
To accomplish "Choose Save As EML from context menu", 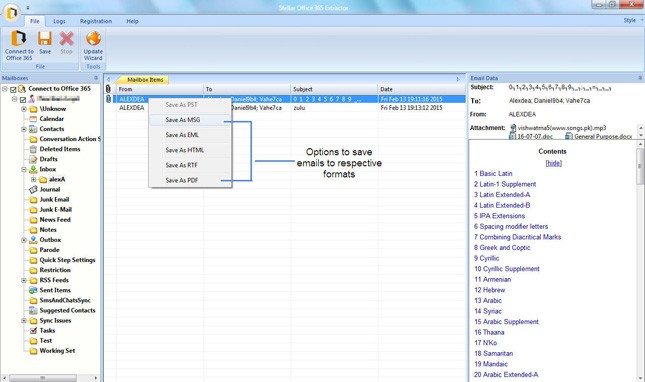I will coord(190,135).
